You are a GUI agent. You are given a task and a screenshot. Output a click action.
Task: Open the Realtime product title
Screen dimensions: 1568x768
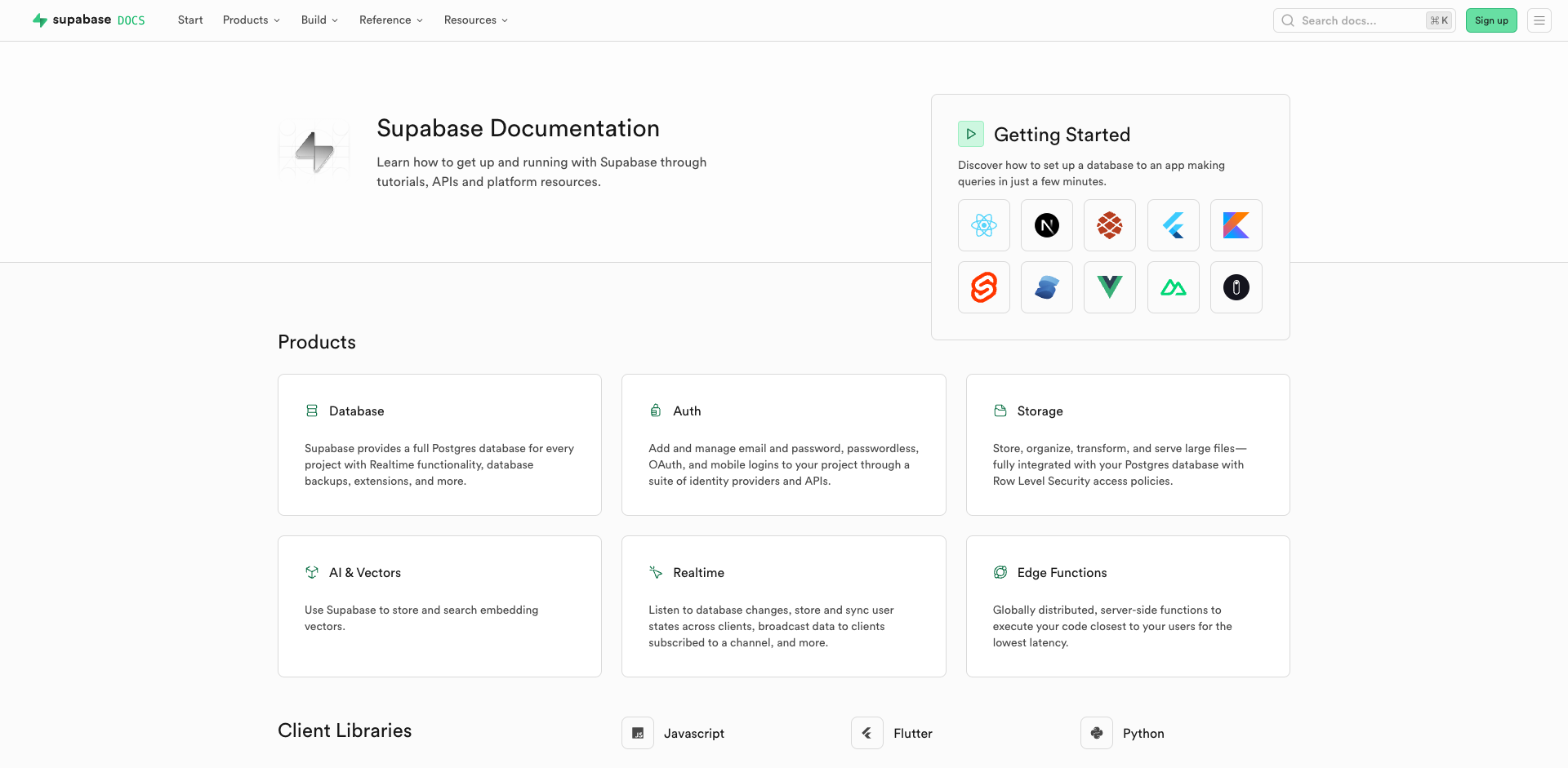pyautogui.click(x=698, y=573)
